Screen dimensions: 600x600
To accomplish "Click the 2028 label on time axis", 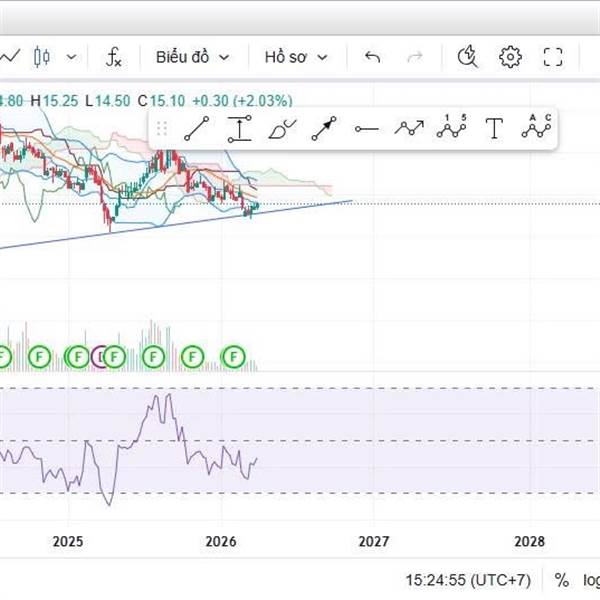I will click(529, 541).
